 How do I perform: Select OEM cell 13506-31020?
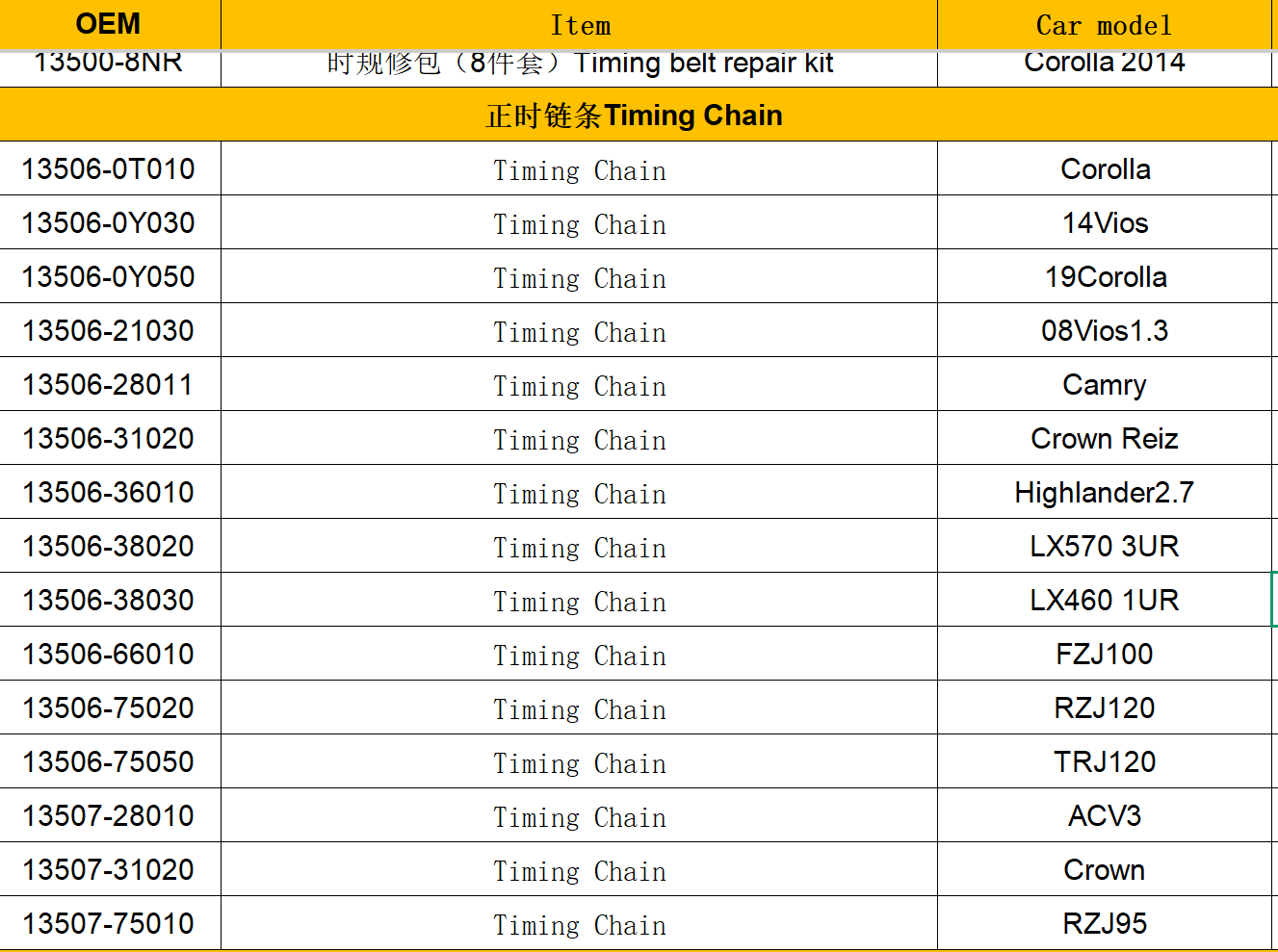pos(109,439)
